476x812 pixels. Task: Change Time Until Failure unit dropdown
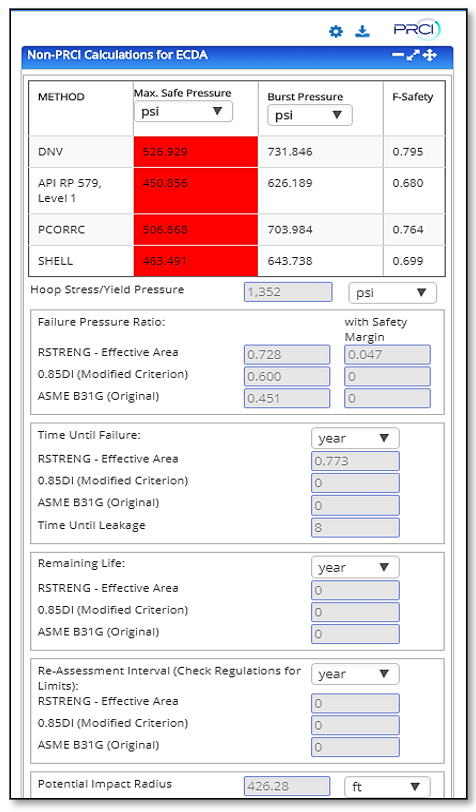pos(355,438)
